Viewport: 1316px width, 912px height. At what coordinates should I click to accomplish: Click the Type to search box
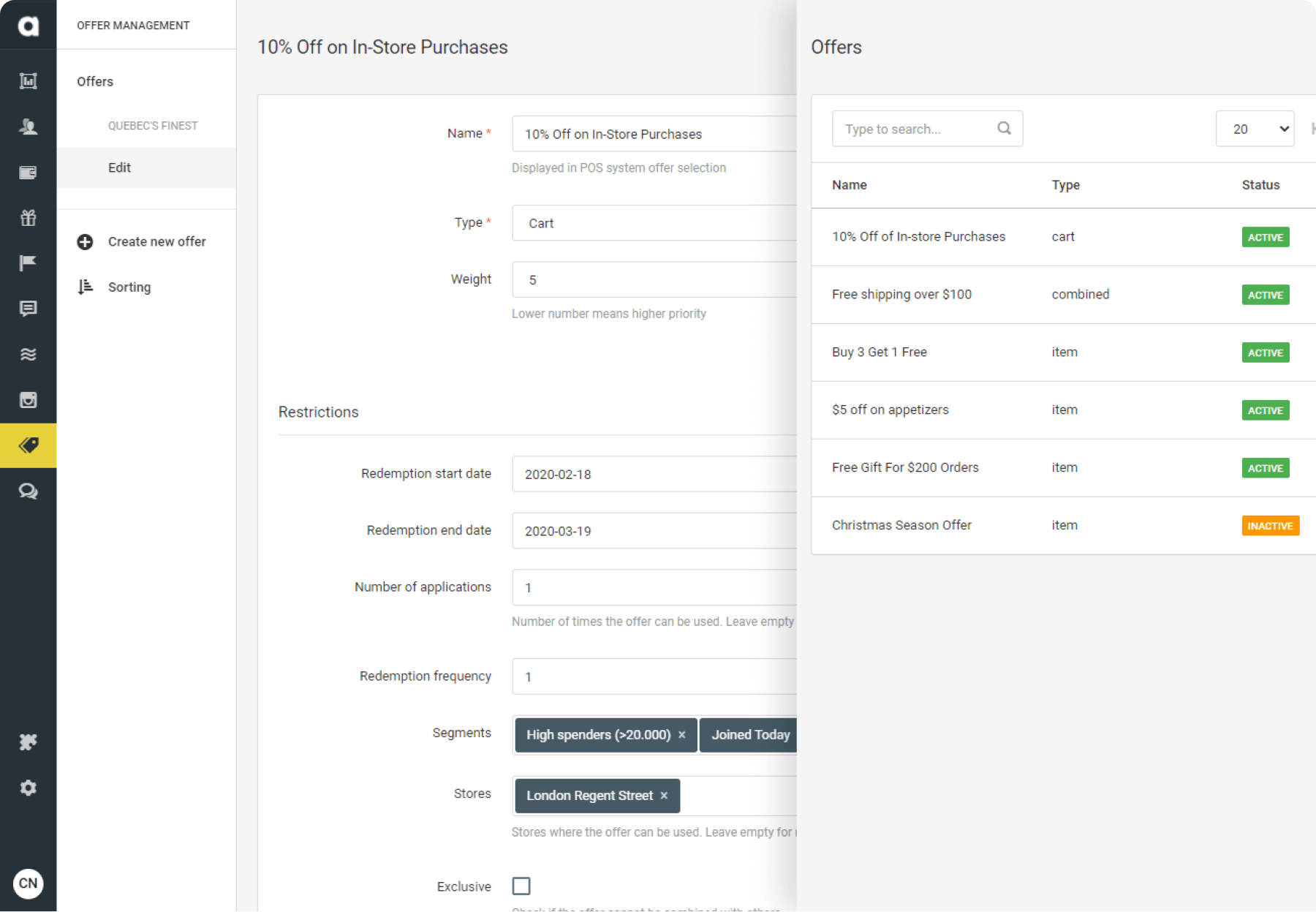[927, 129]
